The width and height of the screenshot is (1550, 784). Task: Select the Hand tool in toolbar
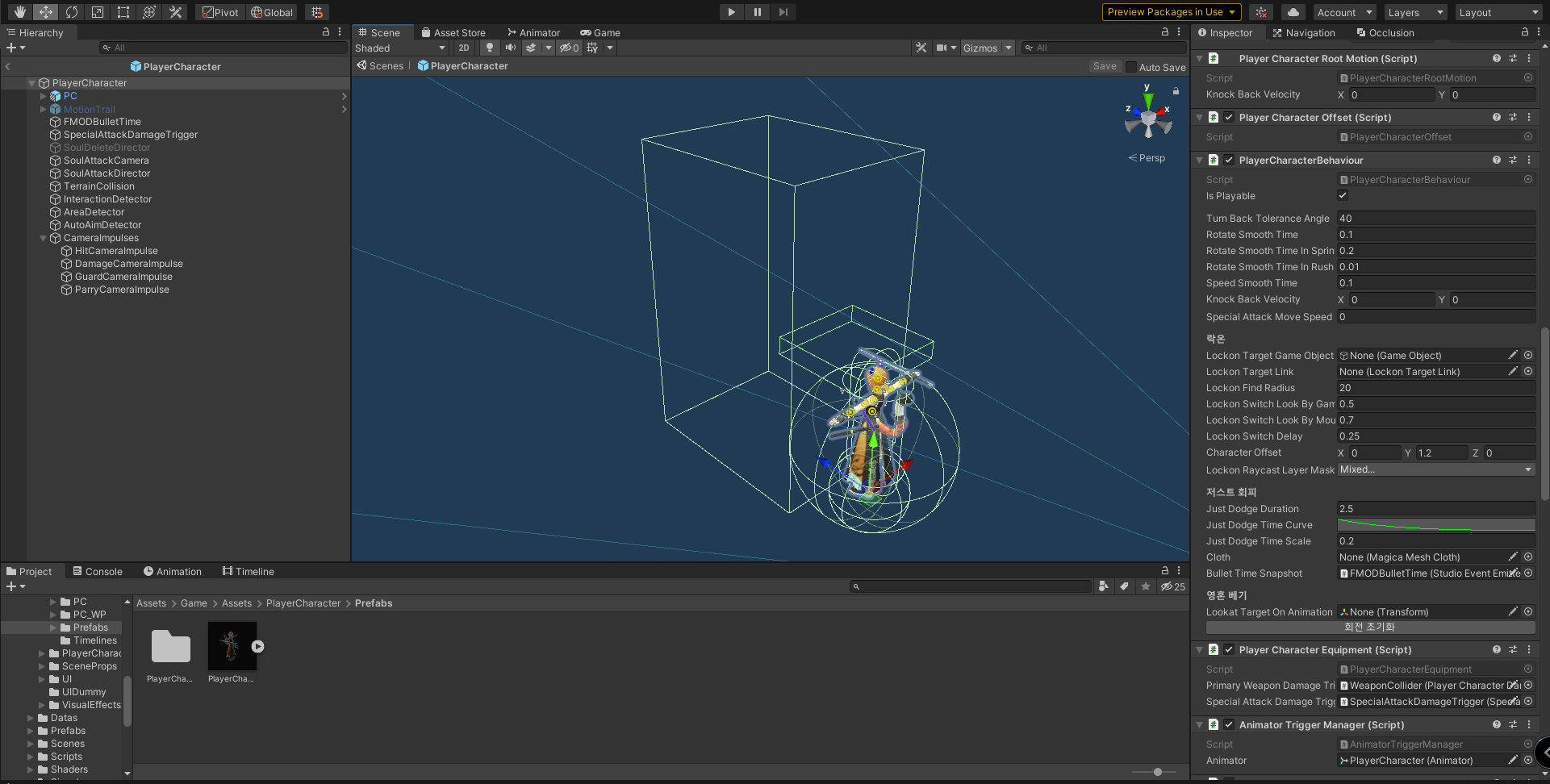click(20, 12)
